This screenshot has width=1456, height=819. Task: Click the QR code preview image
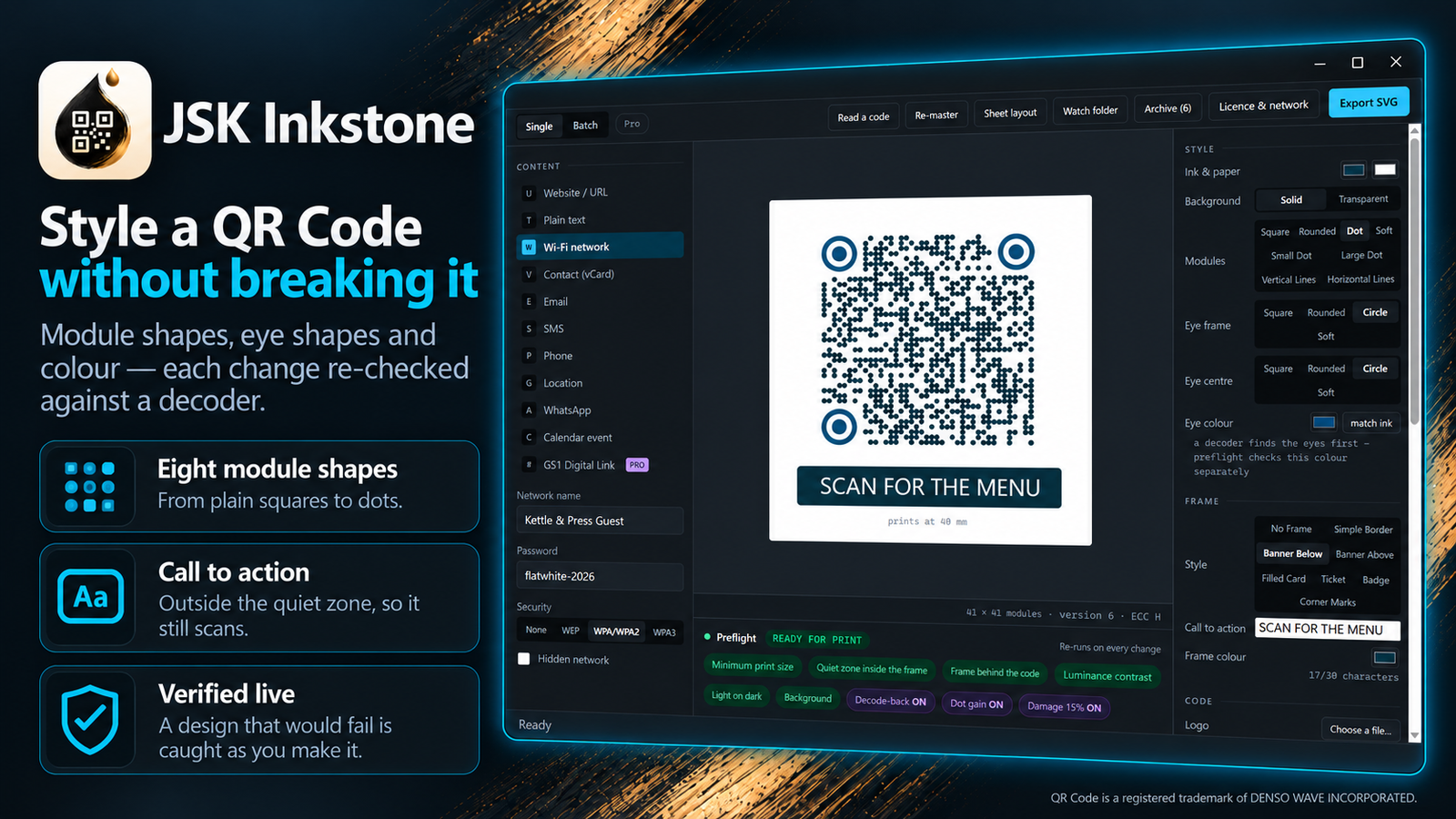click(928, 341)
